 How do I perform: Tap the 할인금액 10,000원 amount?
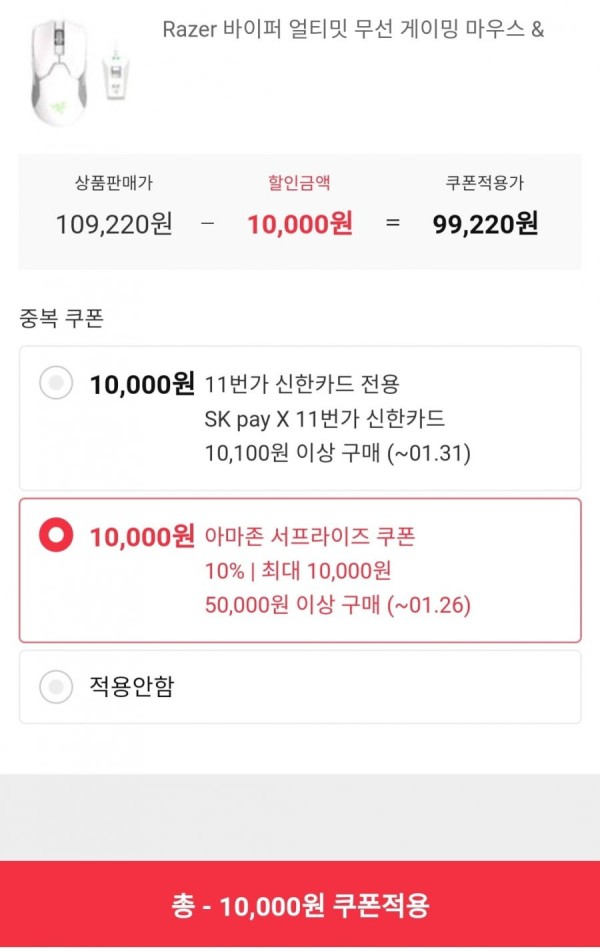click(300, 224)
